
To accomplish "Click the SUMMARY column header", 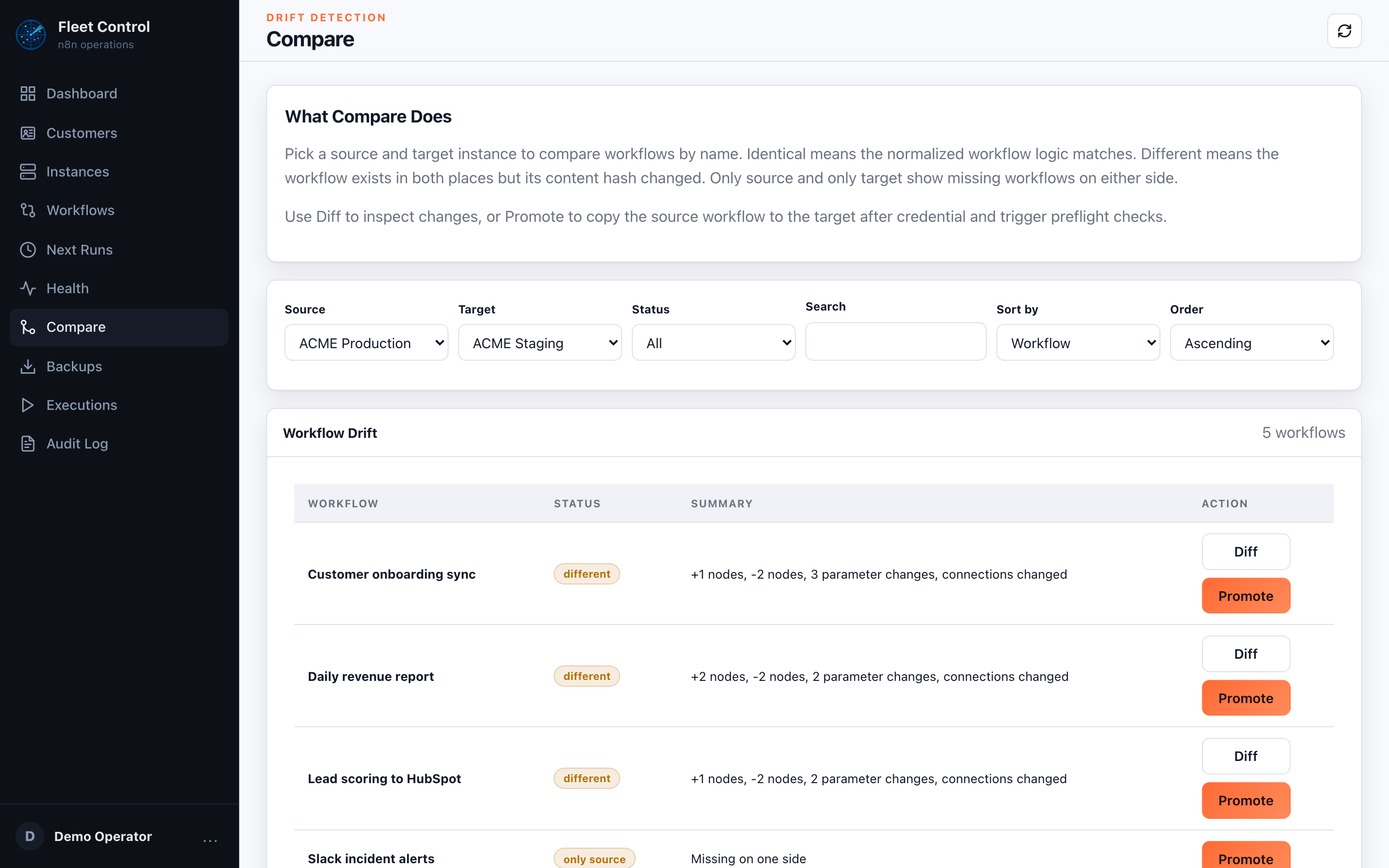I will pos(722,503).
